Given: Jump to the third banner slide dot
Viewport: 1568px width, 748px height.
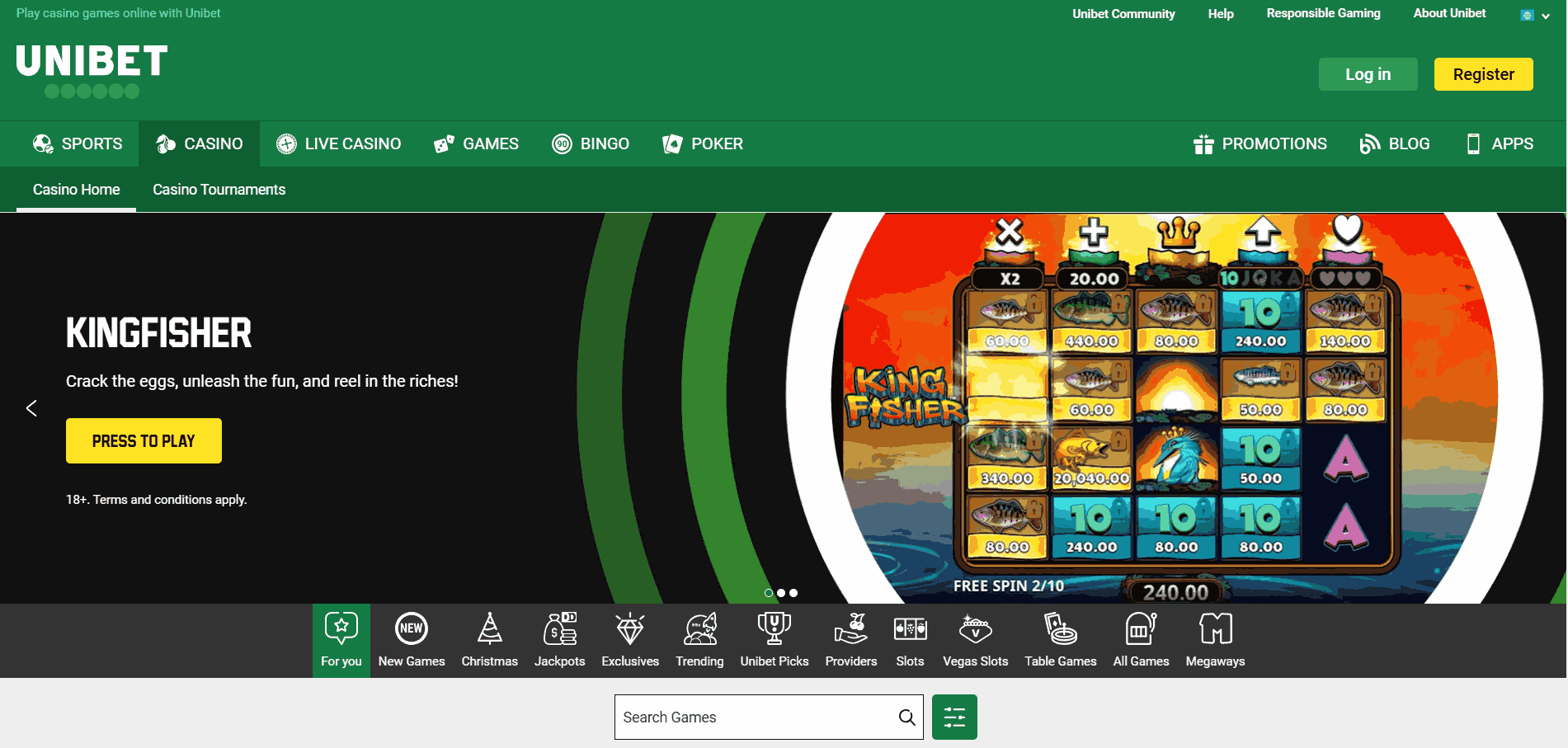Looking at the screenshot, I should [x=793, y=592].
